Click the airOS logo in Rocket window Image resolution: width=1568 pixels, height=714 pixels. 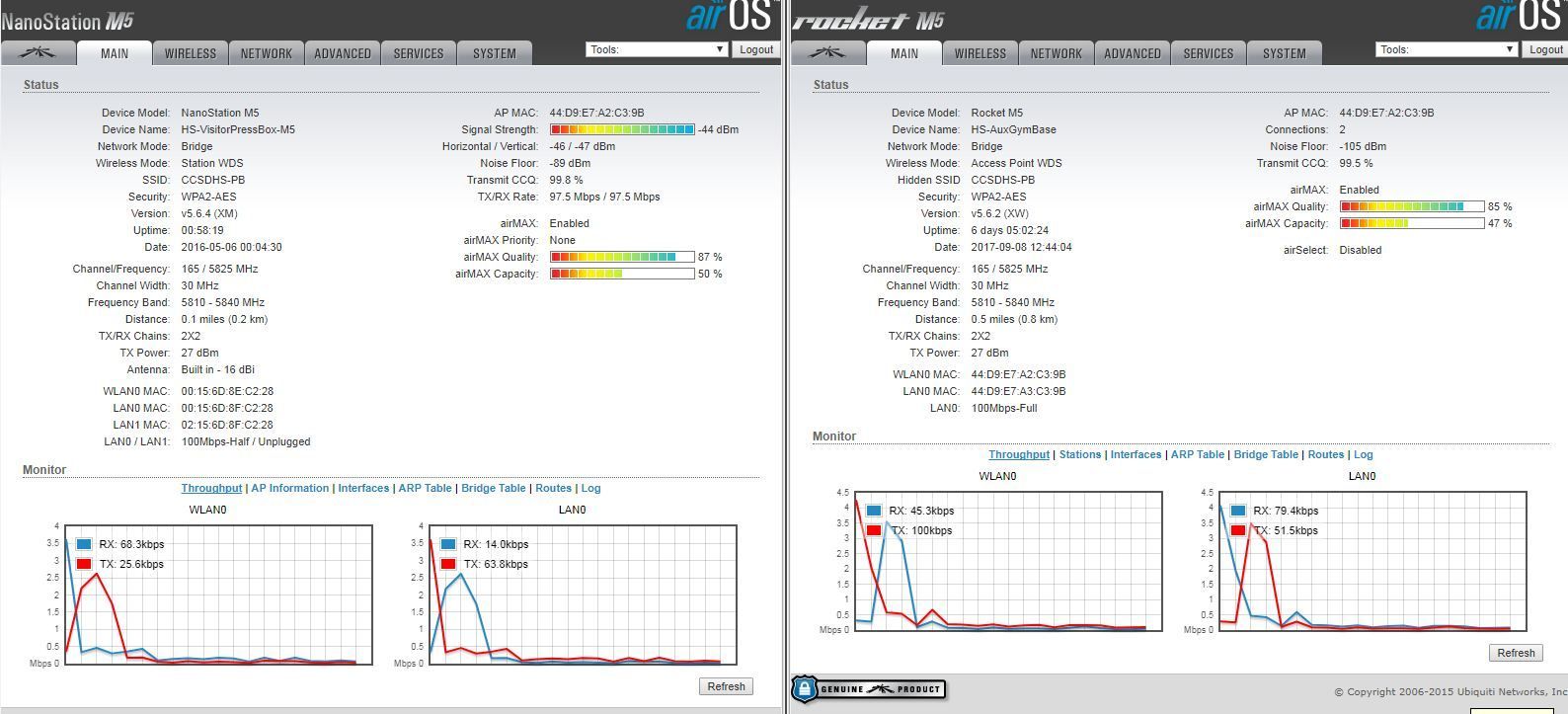click(x=1520, y=17)
